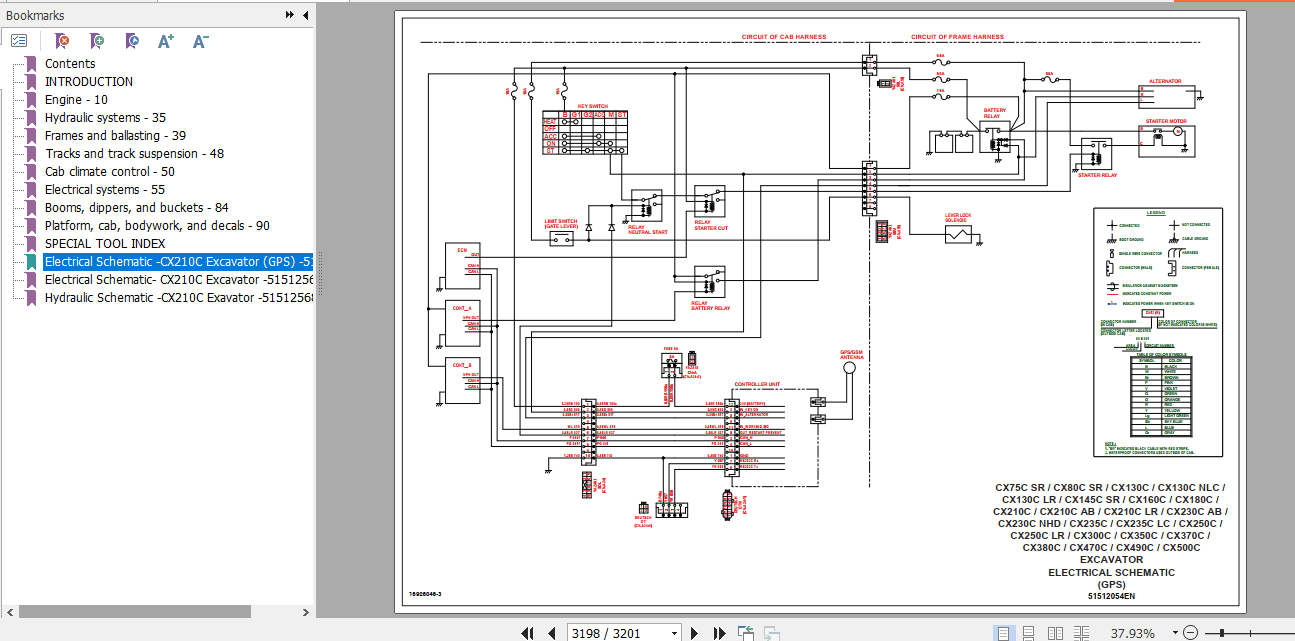Open the Contents bookmark
This screenshot has width=1295, height=641.
pos(70,64)
